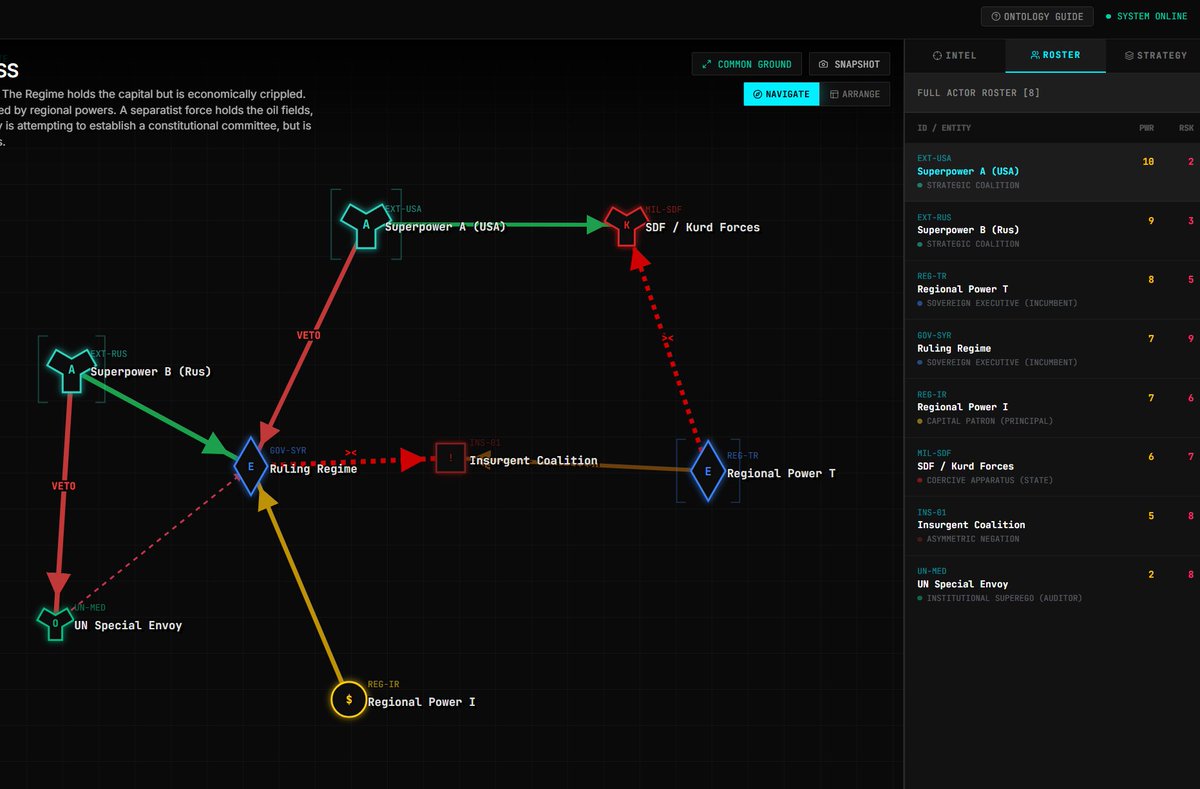Select the SDF / Kurd Forces node icon
The image size is (1200, 789).
coord(627,225)
